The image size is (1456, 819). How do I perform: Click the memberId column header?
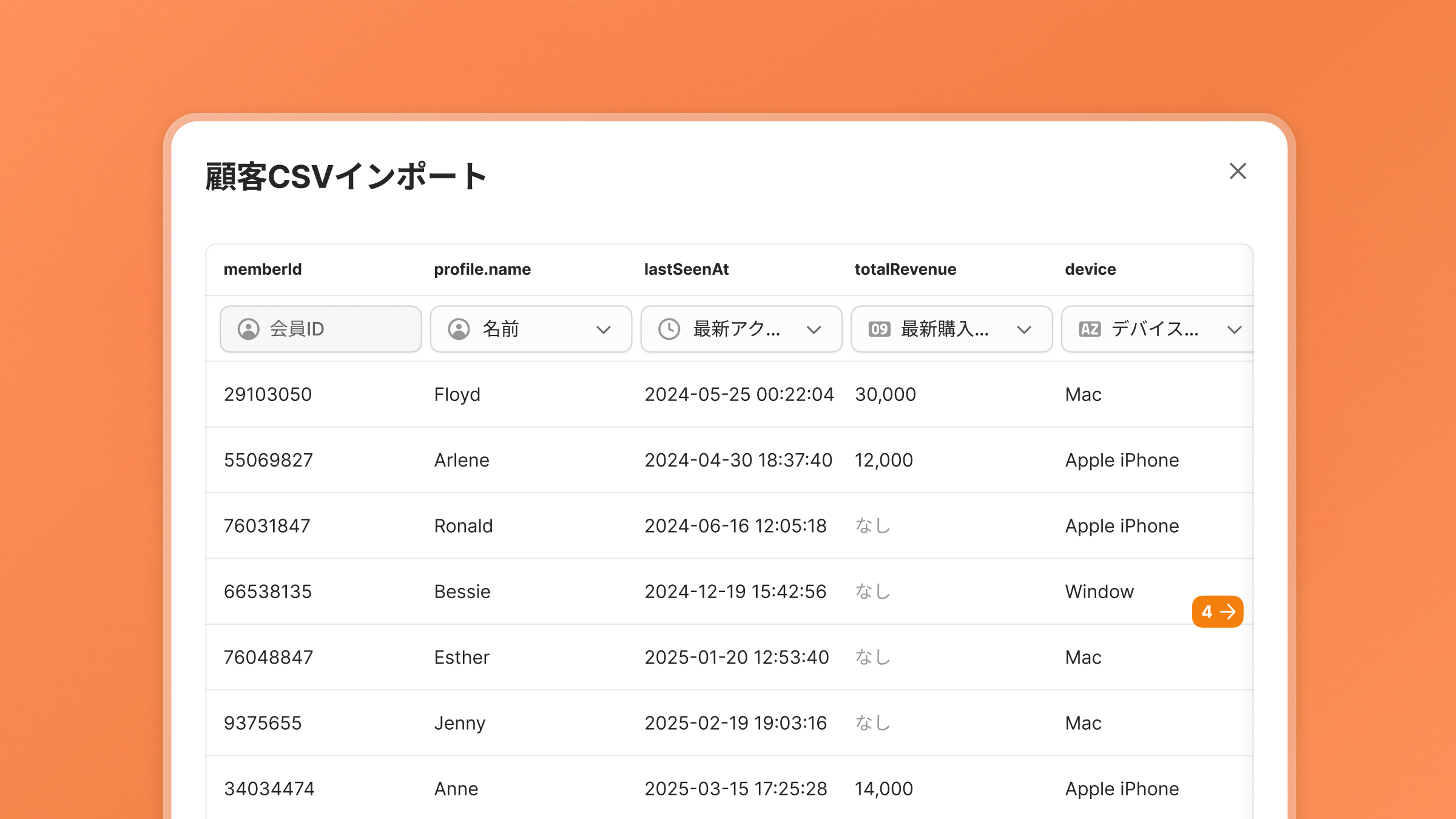pyautogui.click(x=263, y=269)
